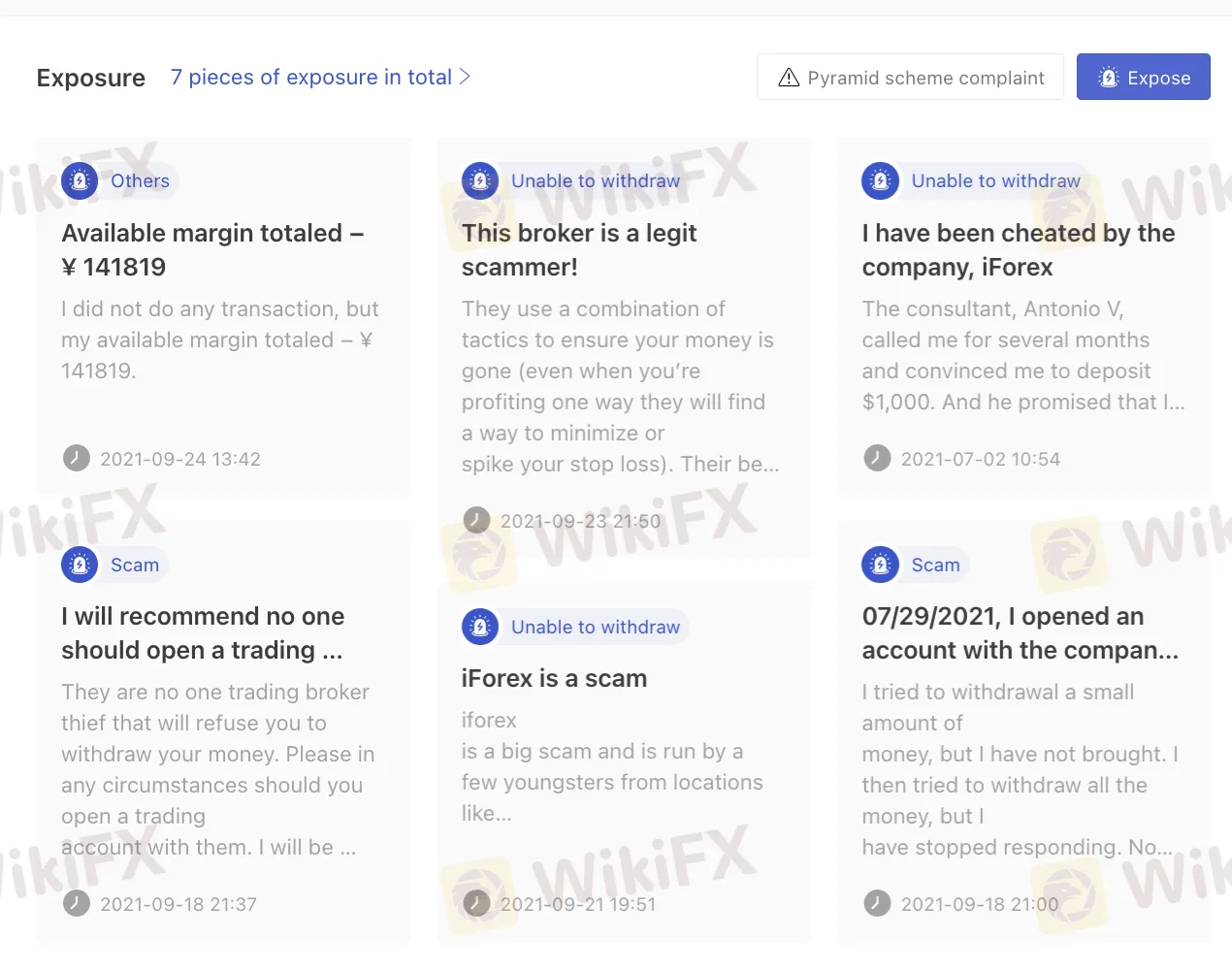The width and height of the screenshot is (1232, 970).
Task: Click the siren icon on the cheated by iForex card
Action: pos(880,181)
